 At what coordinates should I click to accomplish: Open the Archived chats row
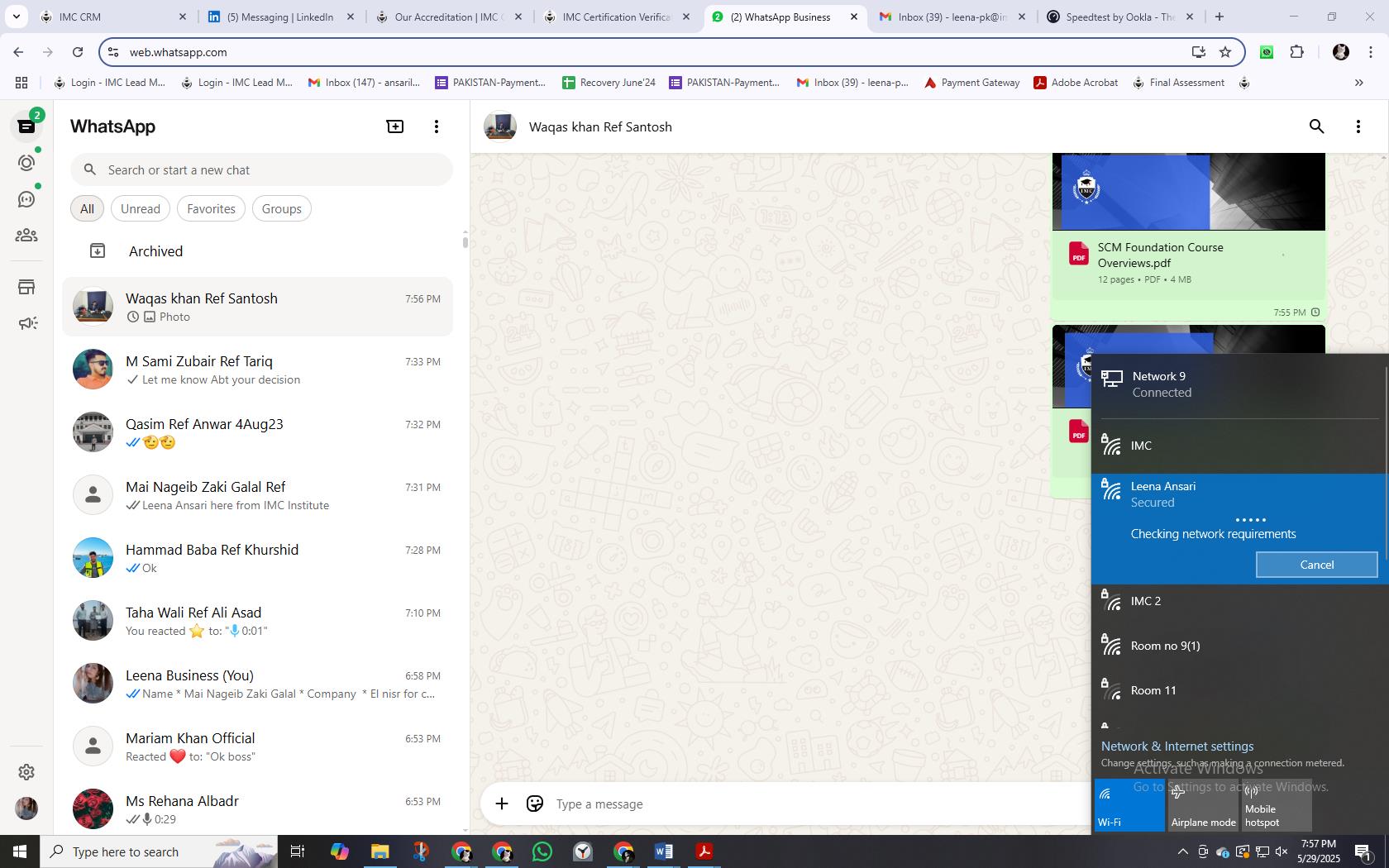tap(258, 251)
